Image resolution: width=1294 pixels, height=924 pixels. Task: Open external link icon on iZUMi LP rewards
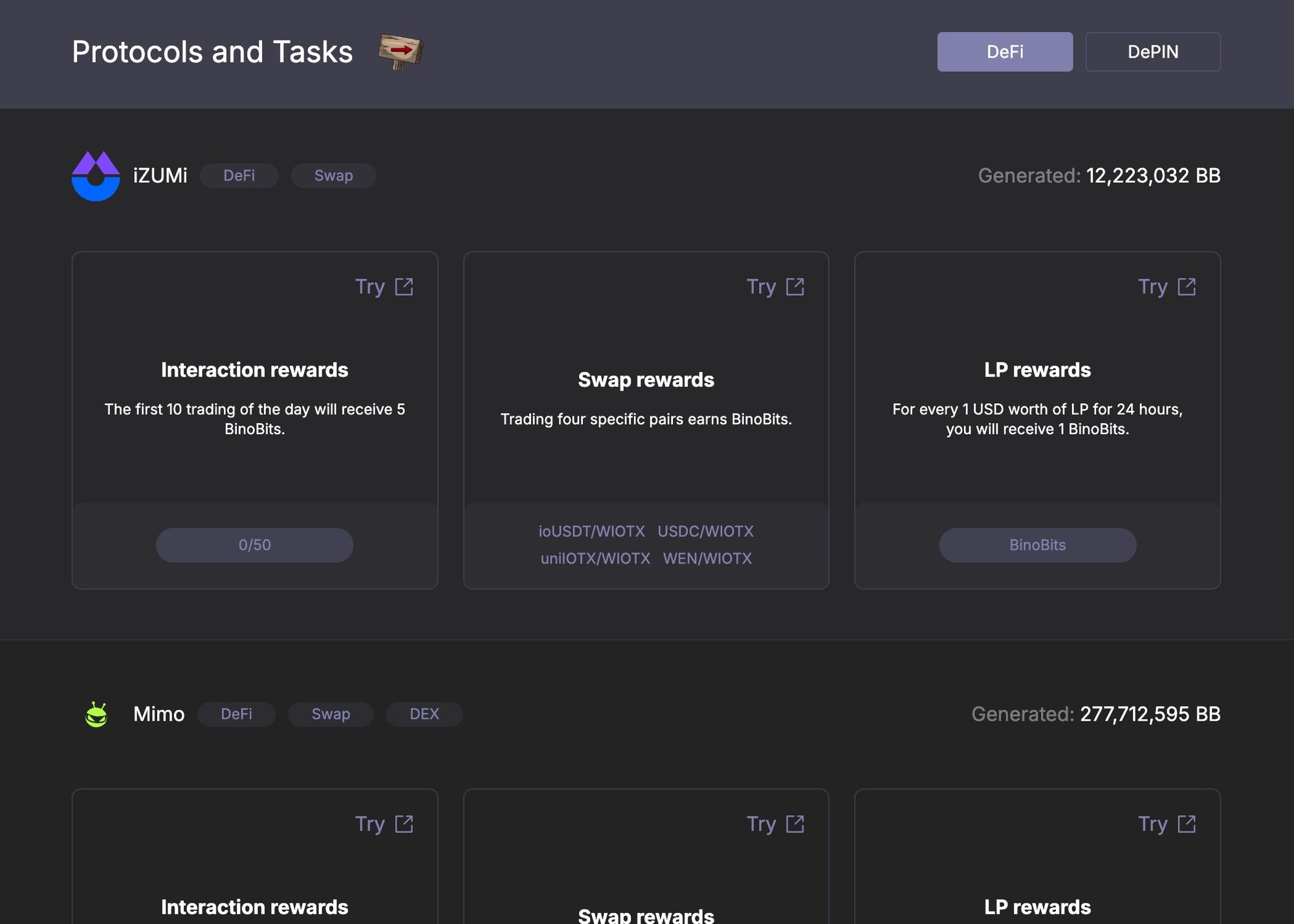1187,287
